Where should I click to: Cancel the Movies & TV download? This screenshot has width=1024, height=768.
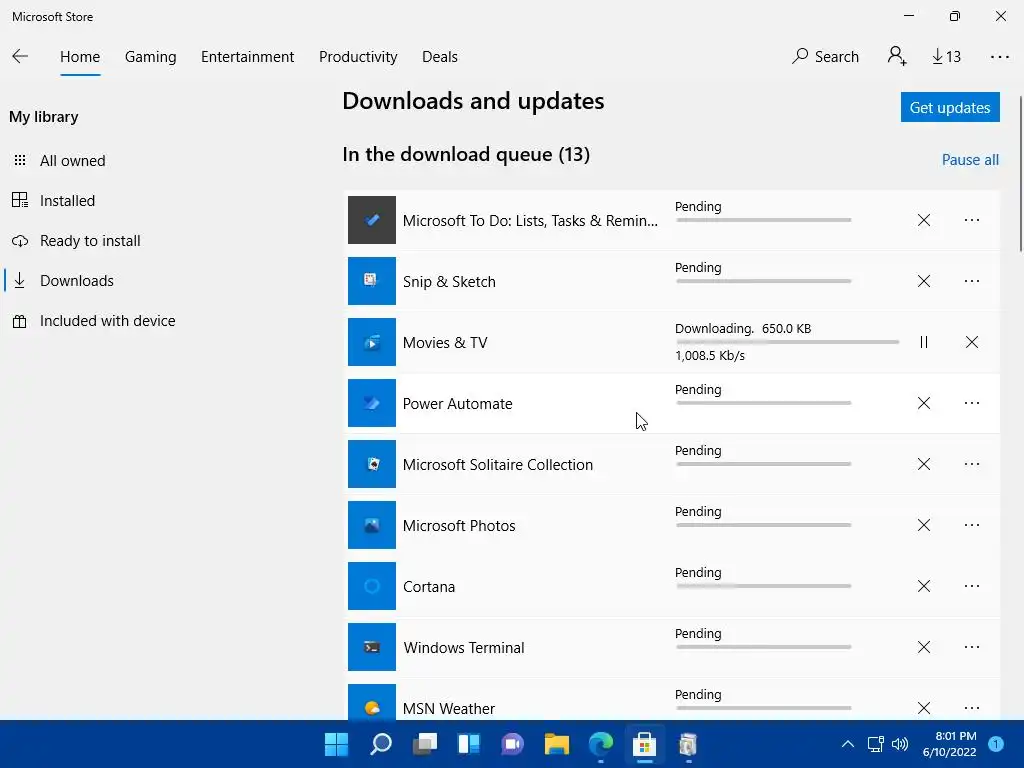(972, 342)
